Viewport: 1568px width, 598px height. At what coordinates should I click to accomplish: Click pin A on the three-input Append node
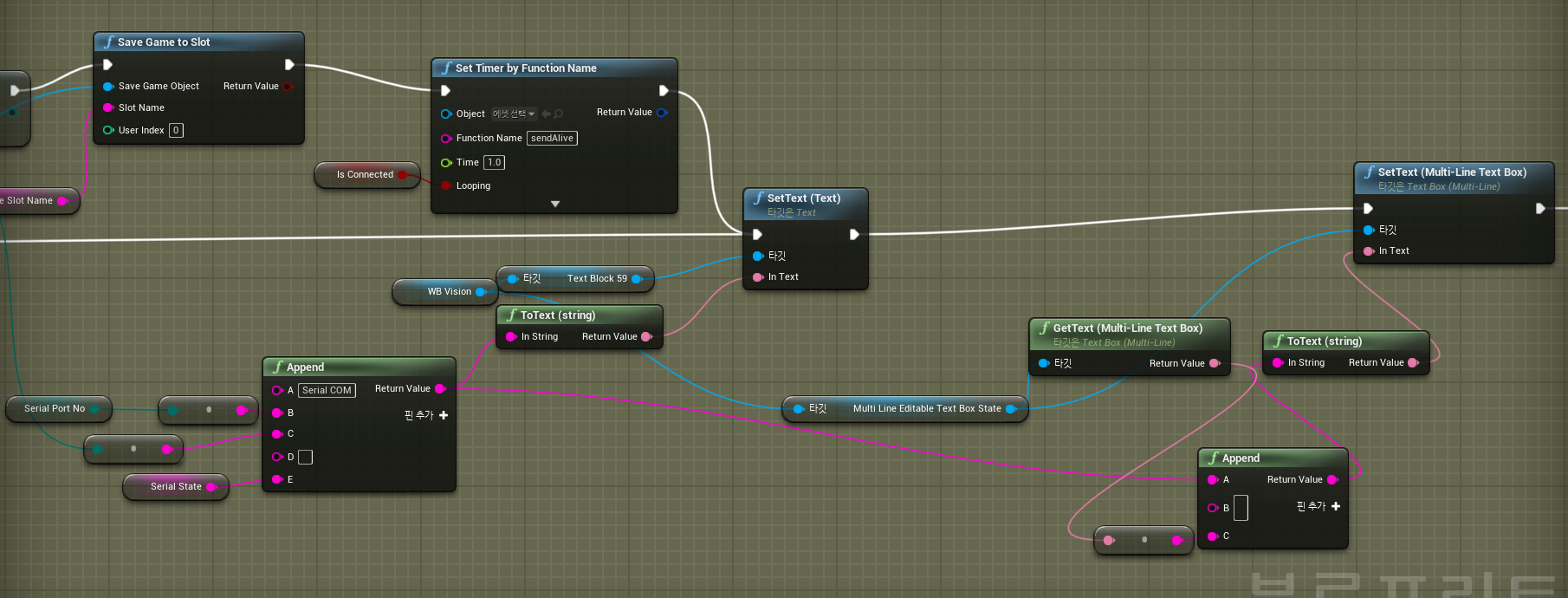pyautogui.click(x=1213, y=480)
